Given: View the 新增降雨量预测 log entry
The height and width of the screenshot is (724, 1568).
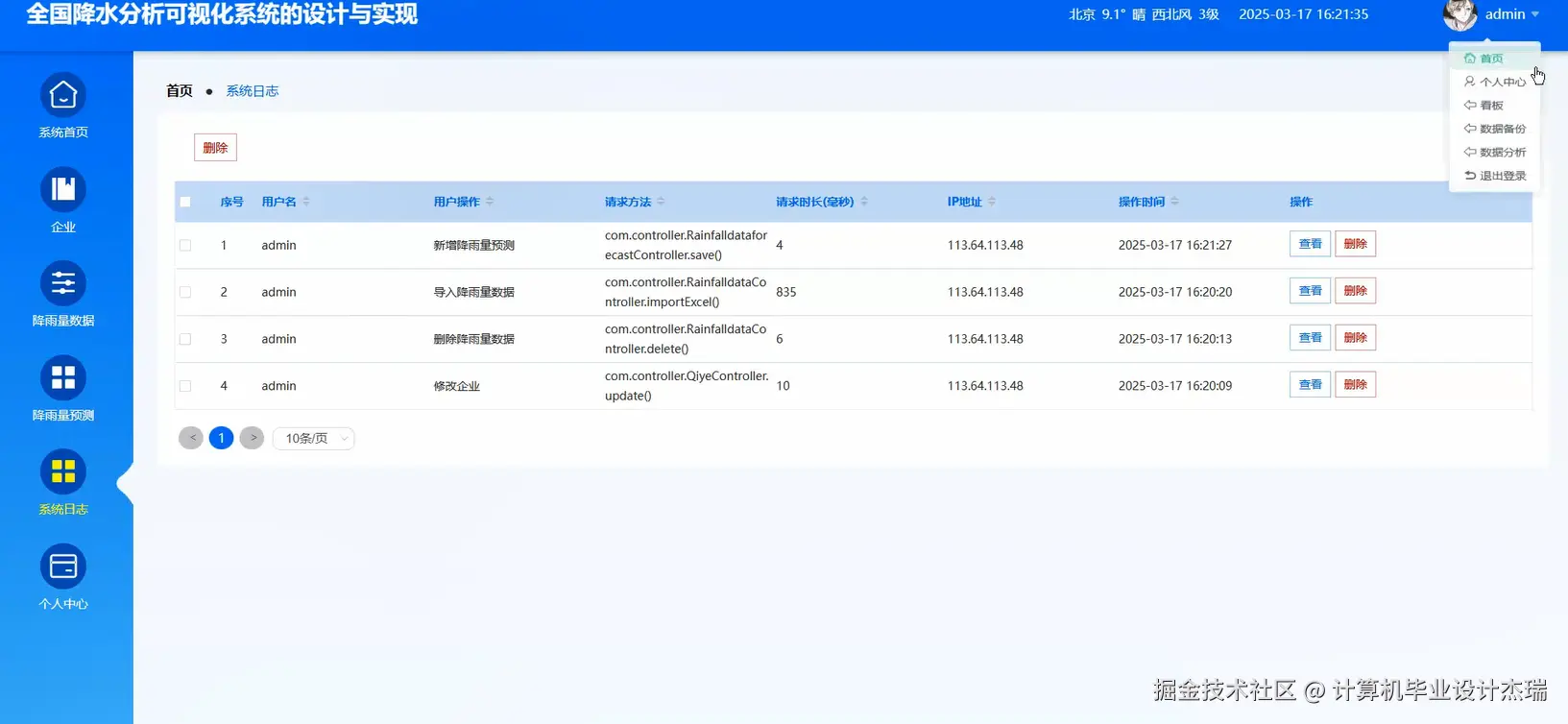Looking at the screenshot, I should 1310,244.
